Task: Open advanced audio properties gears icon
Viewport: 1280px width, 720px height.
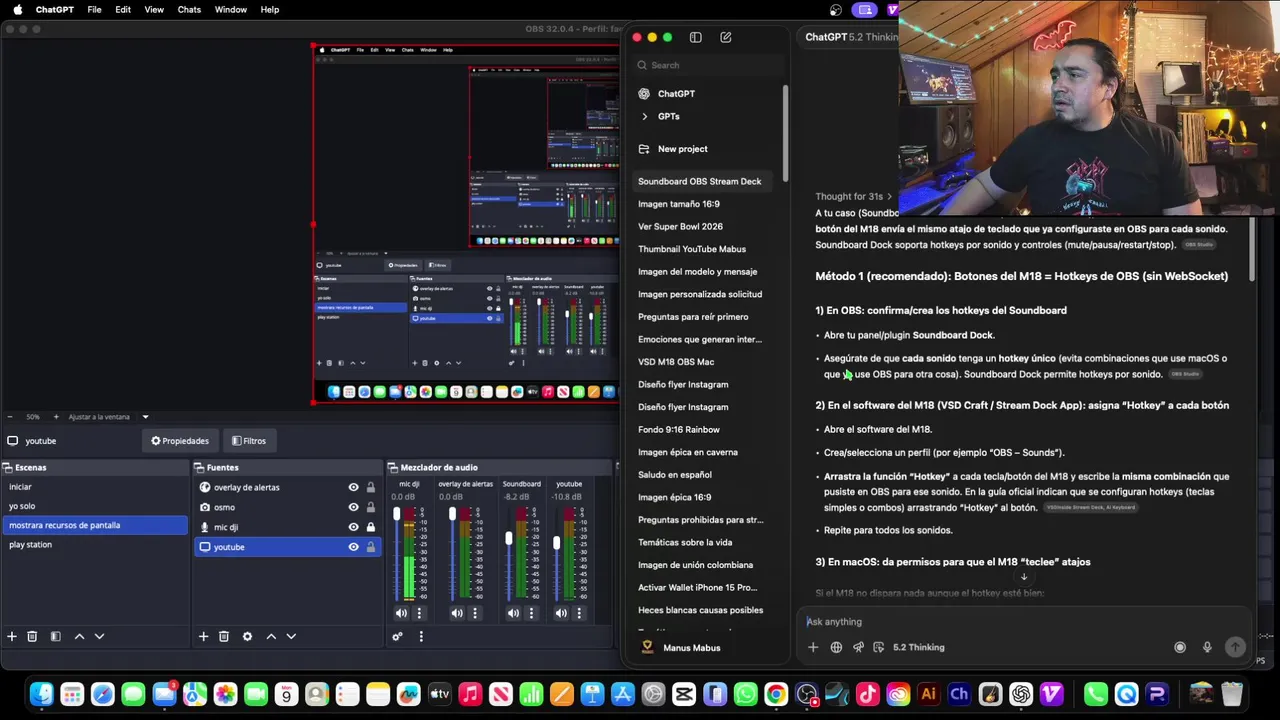Action: [x=397, y=636]
